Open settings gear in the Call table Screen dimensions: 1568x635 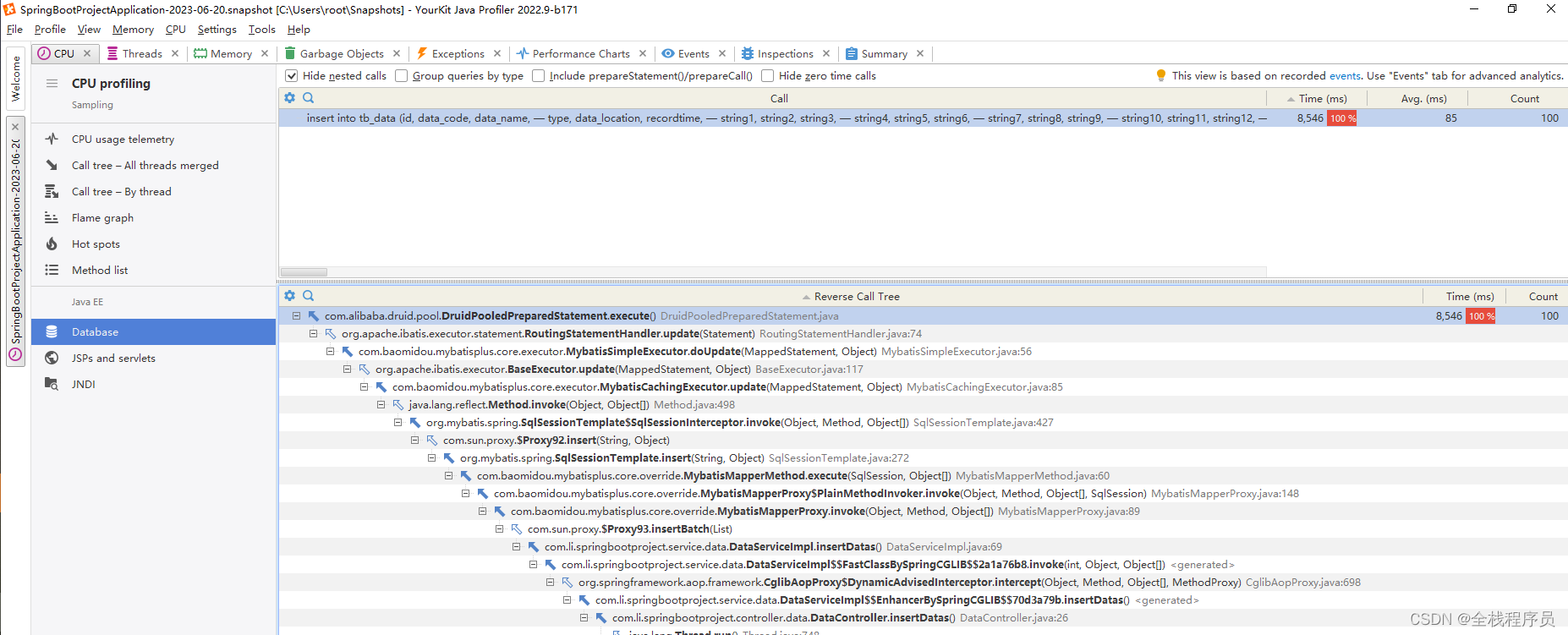tap(290, 98)
